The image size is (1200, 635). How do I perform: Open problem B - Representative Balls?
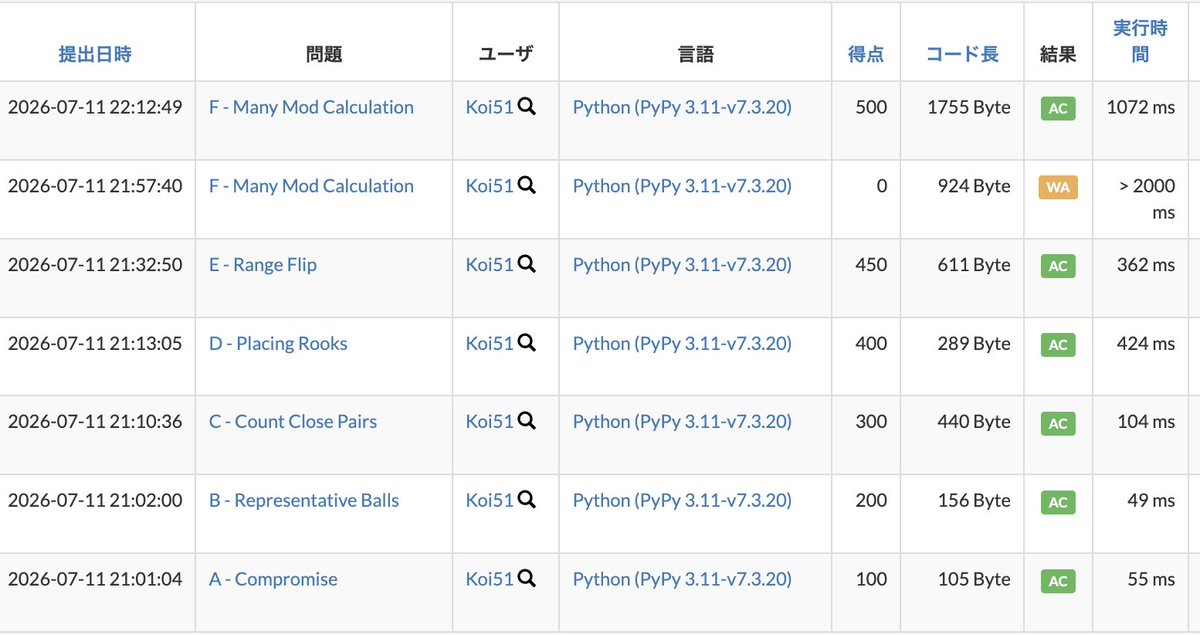(x=304, y=500)
